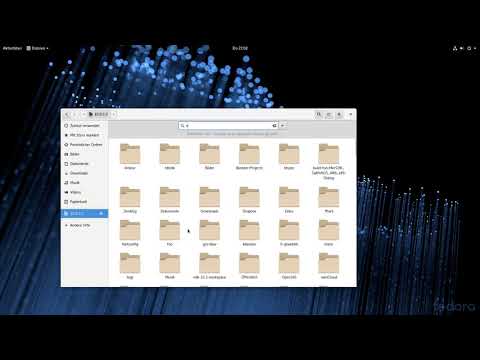Clear the search field with its clear icon

(x=274, y=126)
